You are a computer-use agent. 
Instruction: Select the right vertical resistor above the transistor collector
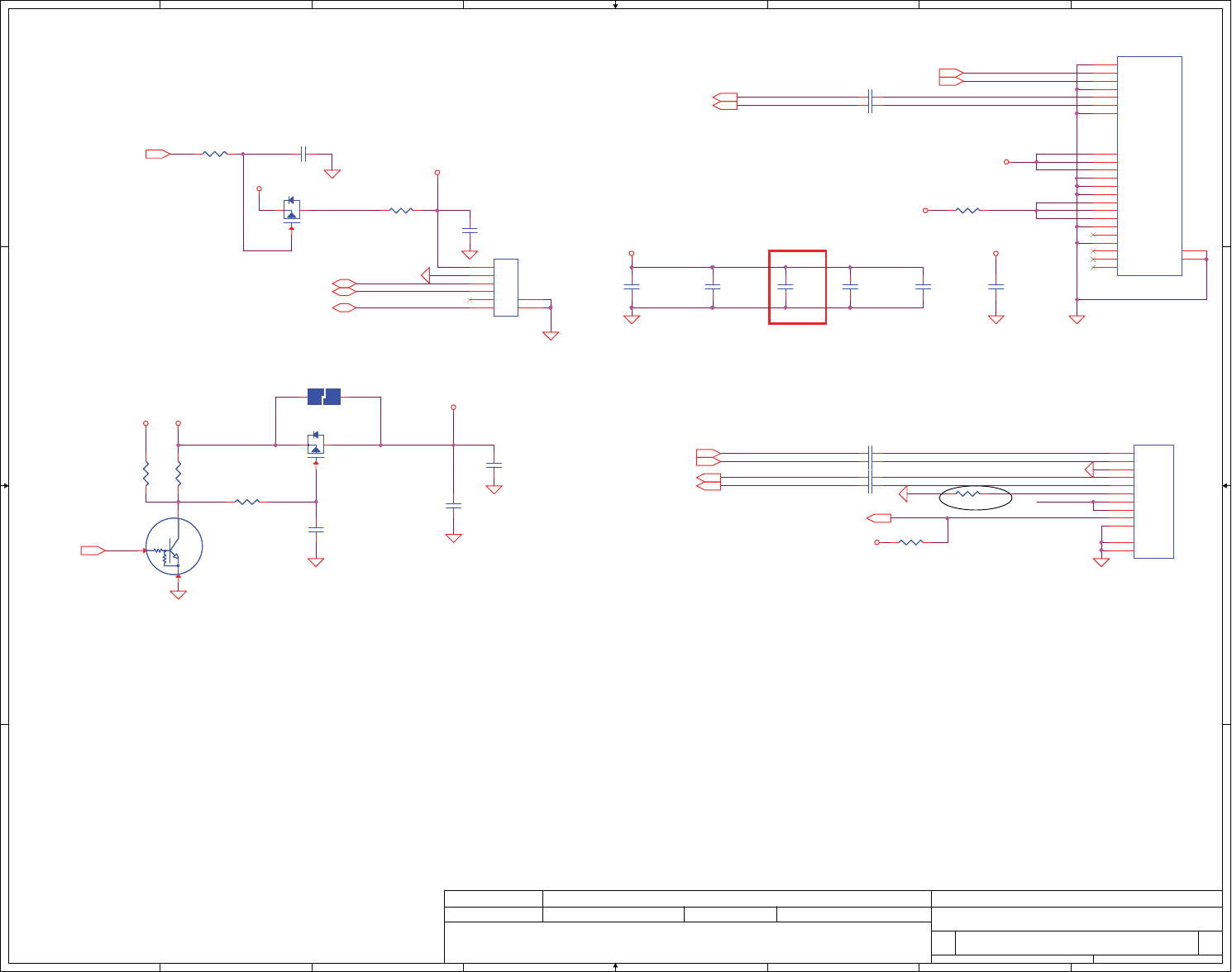pyautogui.click(x=178, y=474)
